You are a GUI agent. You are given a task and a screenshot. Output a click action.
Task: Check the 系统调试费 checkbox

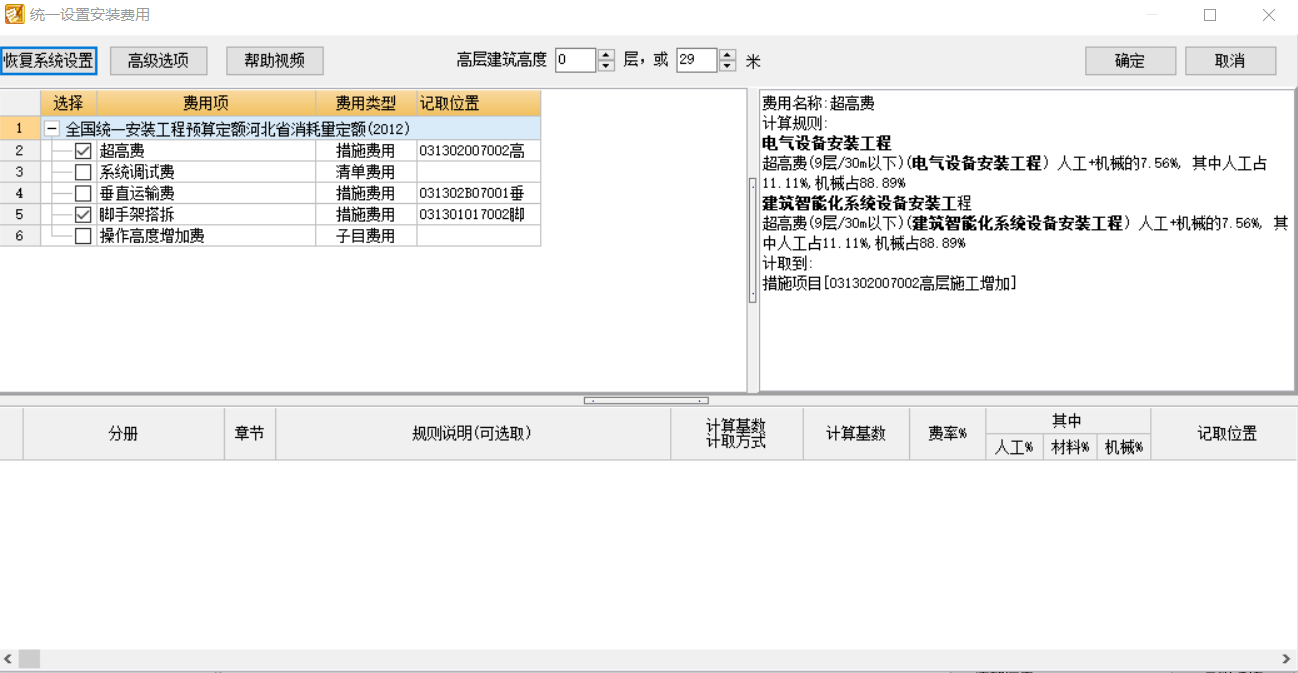coord(83,172)
